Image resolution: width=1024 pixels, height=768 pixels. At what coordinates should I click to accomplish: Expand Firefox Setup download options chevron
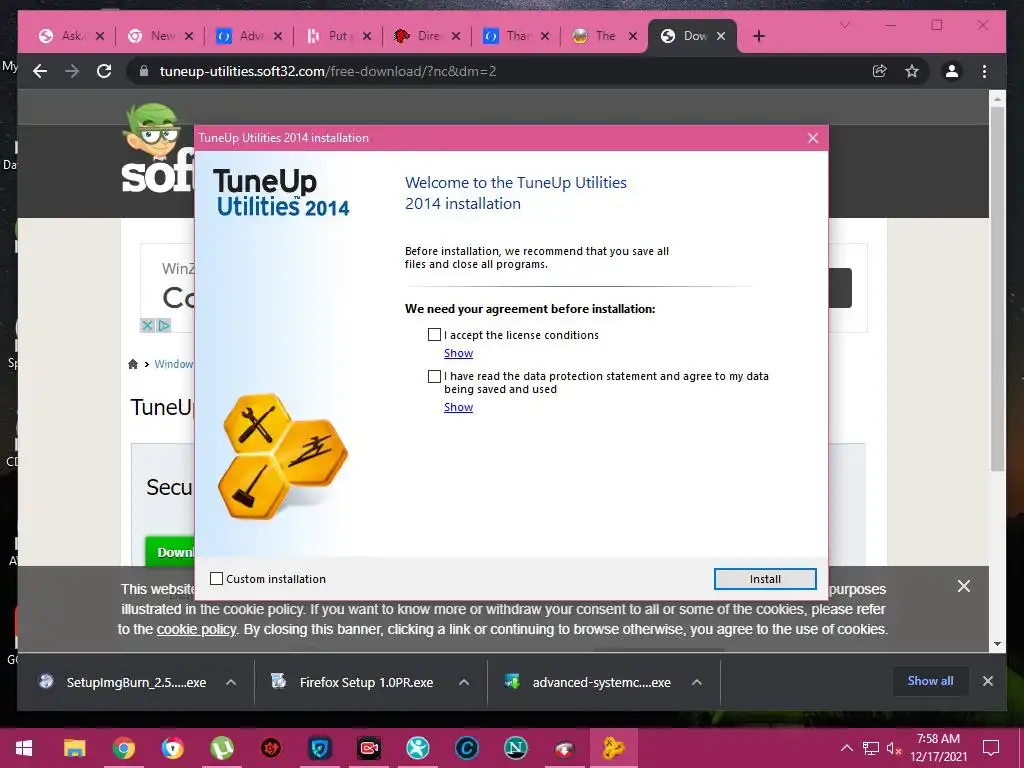tap(464, 682)
